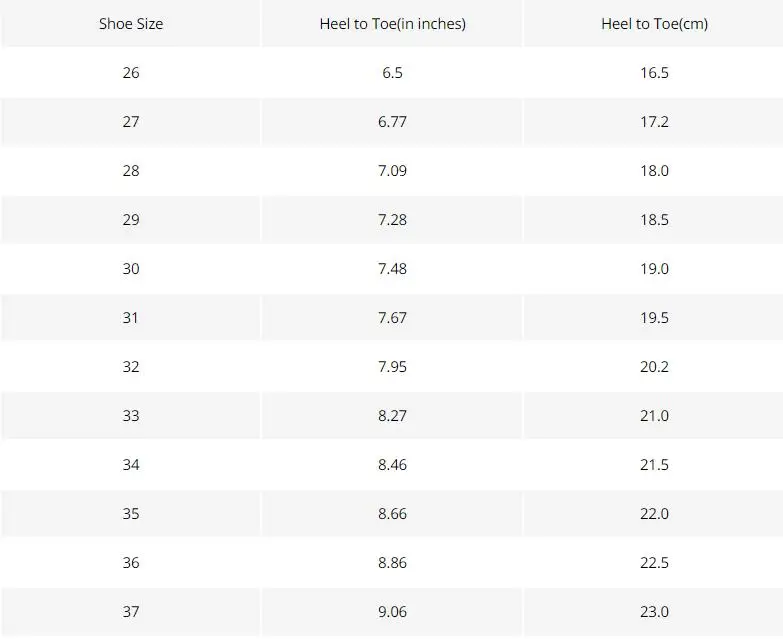This screenshot has height=639, width=783.
Task: Select the 22.5 cm cell
Action: [x=654, y=562]
